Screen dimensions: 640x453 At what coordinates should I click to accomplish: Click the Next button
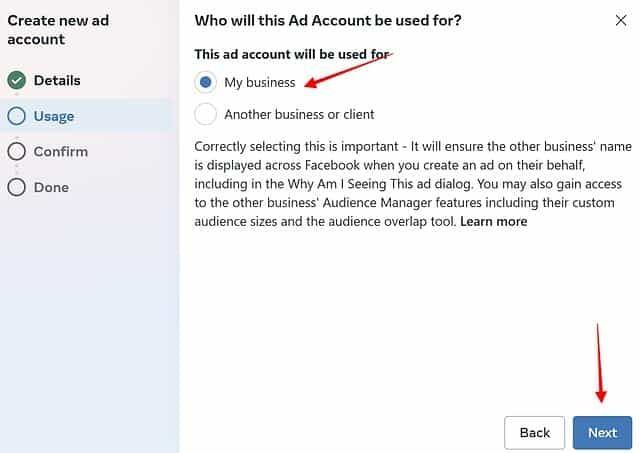[602, 433]
